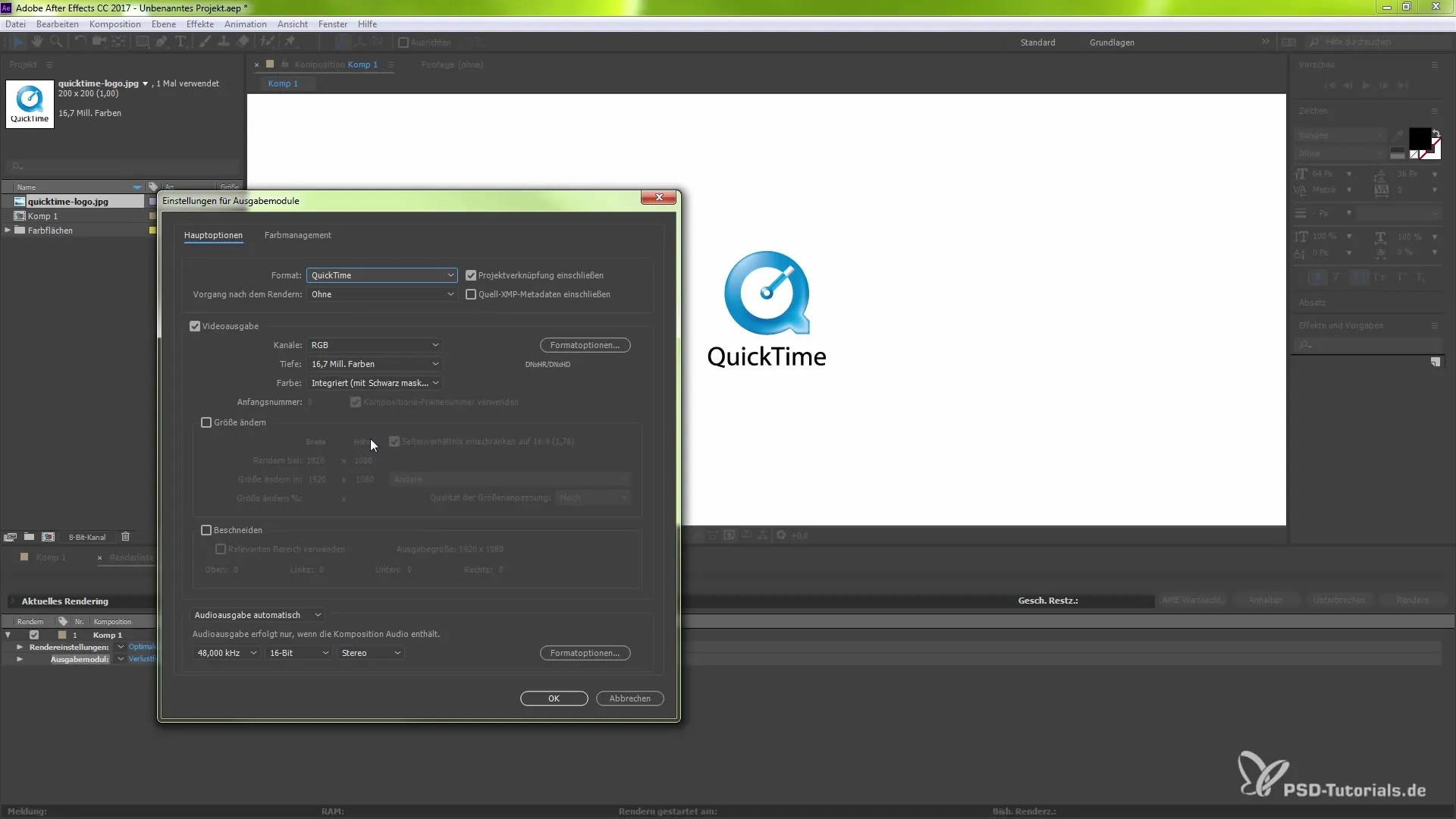Click the Interpret Footage icon in Project panel
Image resolution: width=1456 pixels, height=819 pixels.
pyautogui.click(x=10, y=537)
